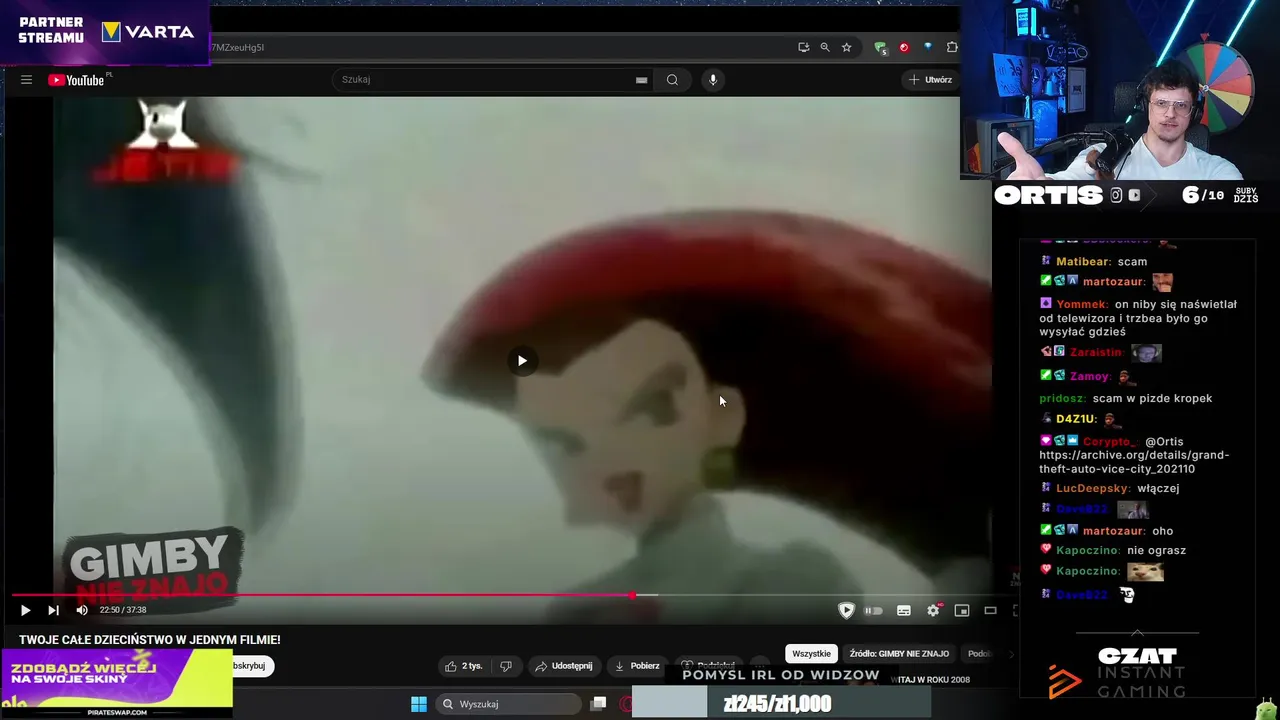This screenshot has width=1280, height=720.
Task: Open the green extension with badge 5
Action: coord(880,47)
